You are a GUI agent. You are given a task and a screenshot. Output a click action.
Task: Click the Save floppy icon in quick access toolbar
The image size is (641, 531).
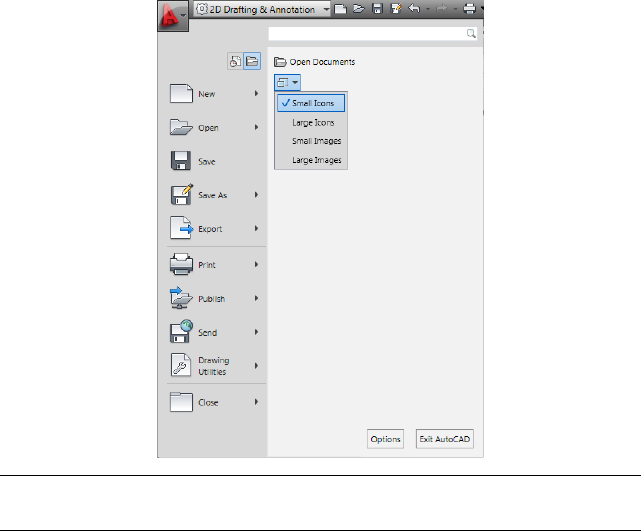[377, 9]
